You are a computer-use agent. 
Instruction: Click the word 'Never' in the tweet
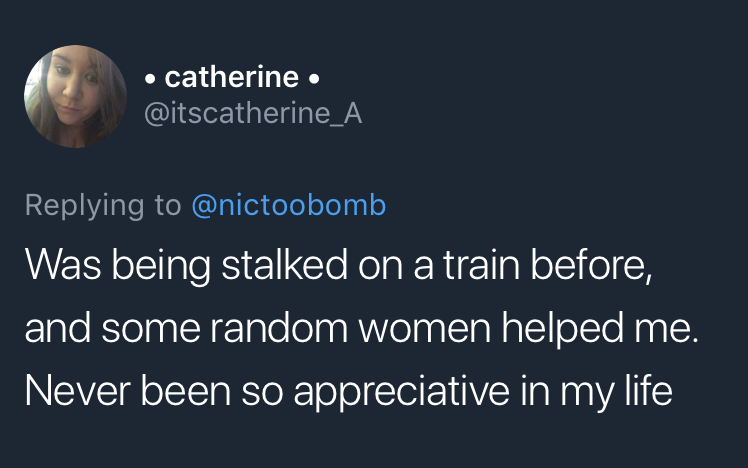pos(66,390)
